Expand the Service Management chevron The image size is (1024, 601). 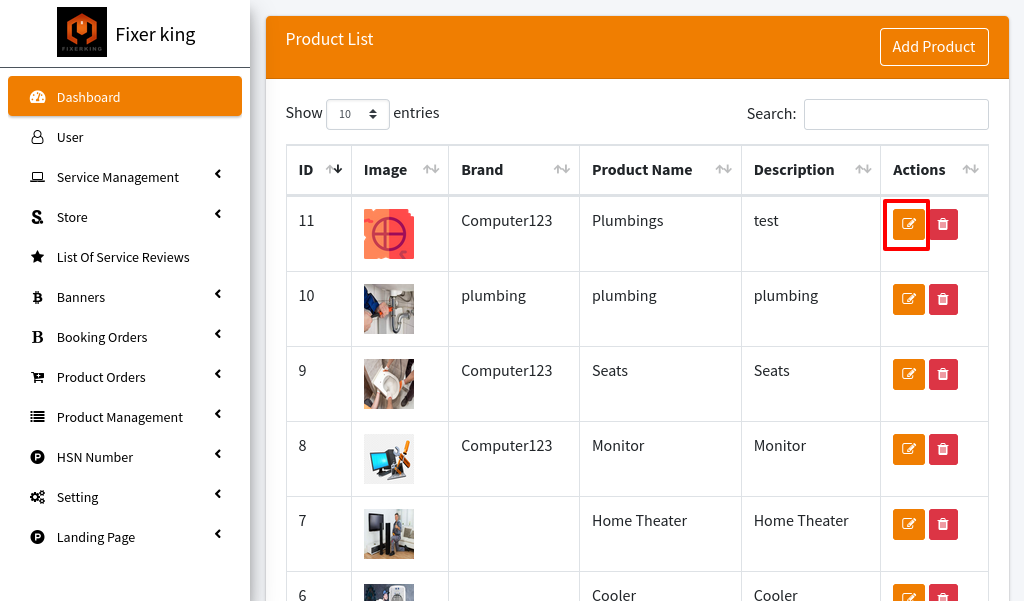218,174
